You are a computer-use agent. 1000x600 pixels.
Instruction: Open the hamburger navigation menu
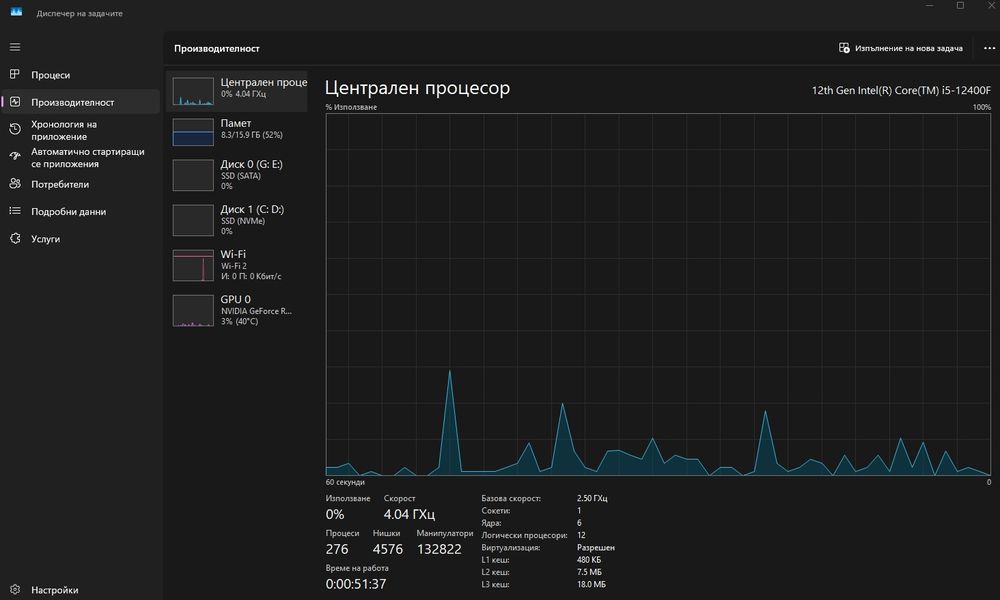[15, 47]
